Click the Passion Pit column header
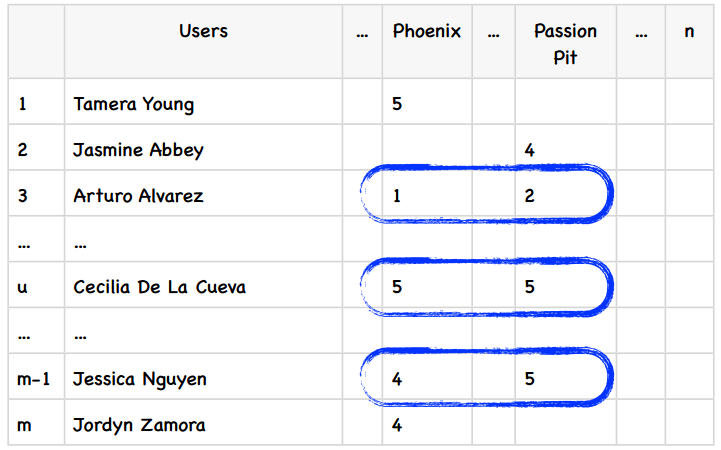Viewport: 721px width, 450px height. click(565, 44)
